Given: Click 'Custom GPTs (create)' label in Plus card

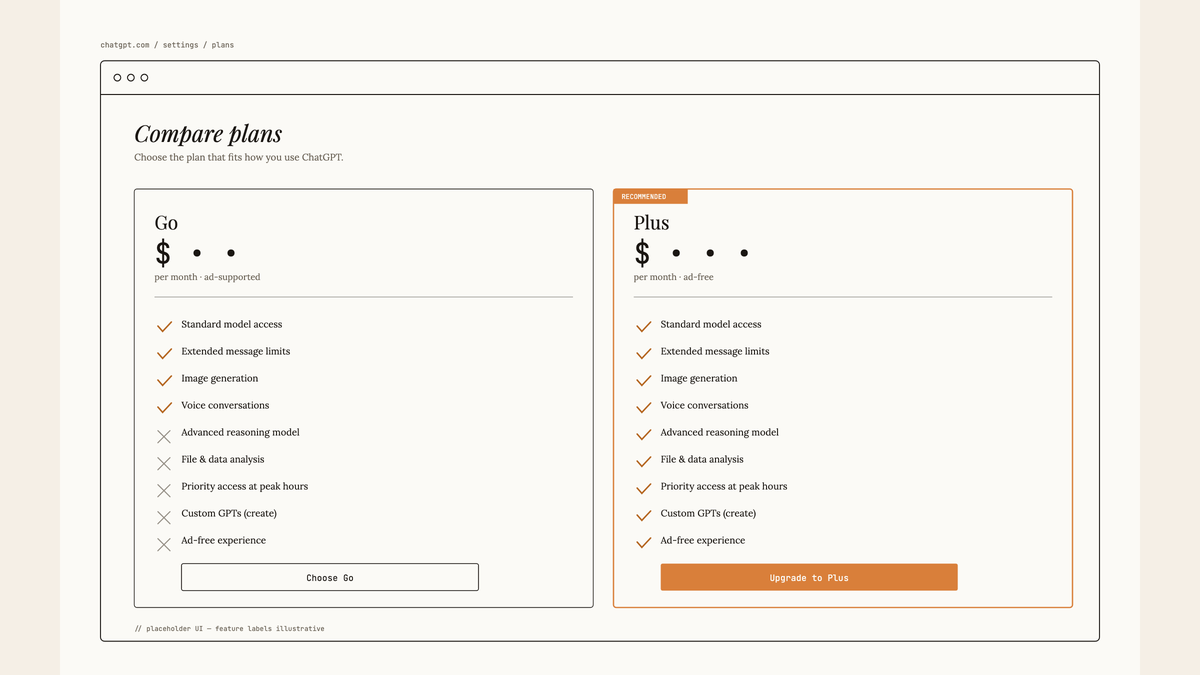Looking at the screenshot, I should (708, 513).
